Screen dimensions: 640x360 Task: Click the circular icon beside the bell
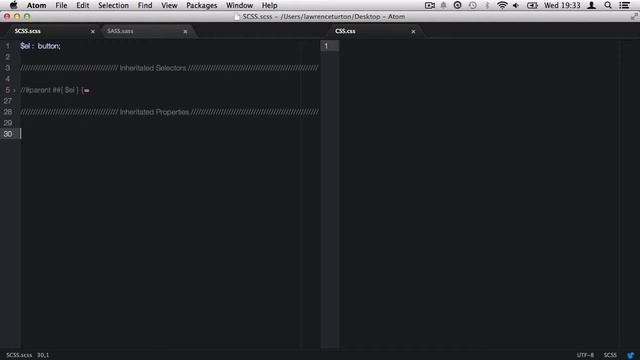click(458, 5)
